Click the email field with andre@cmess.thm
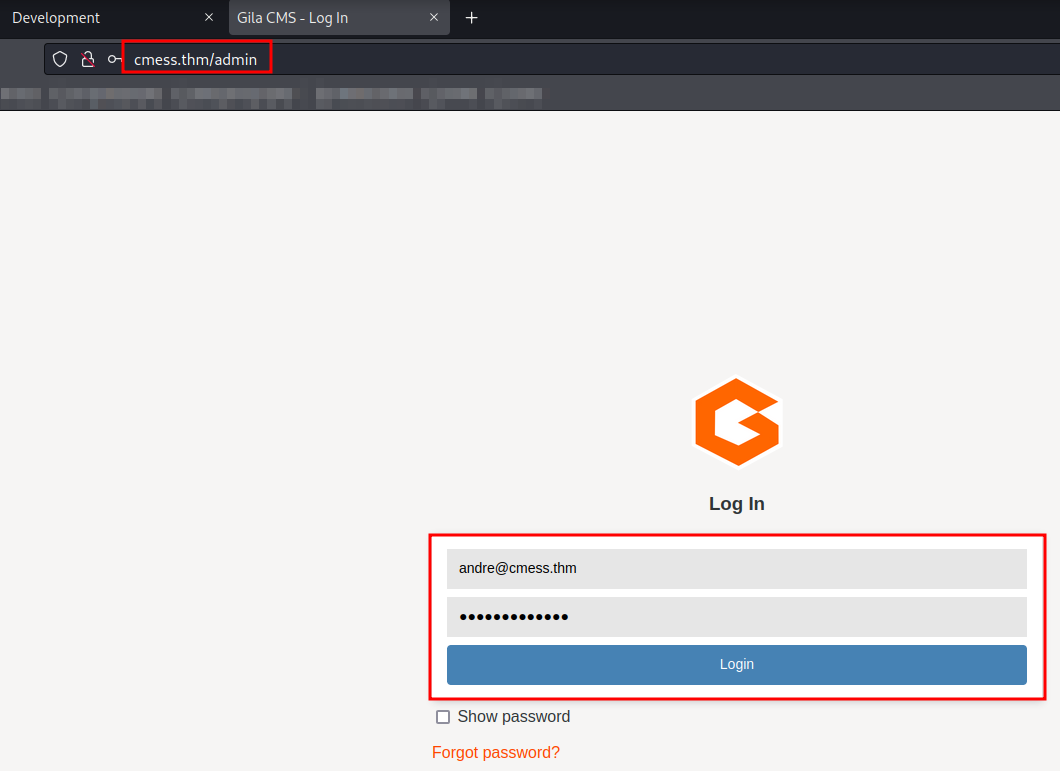 coord(737,569)
